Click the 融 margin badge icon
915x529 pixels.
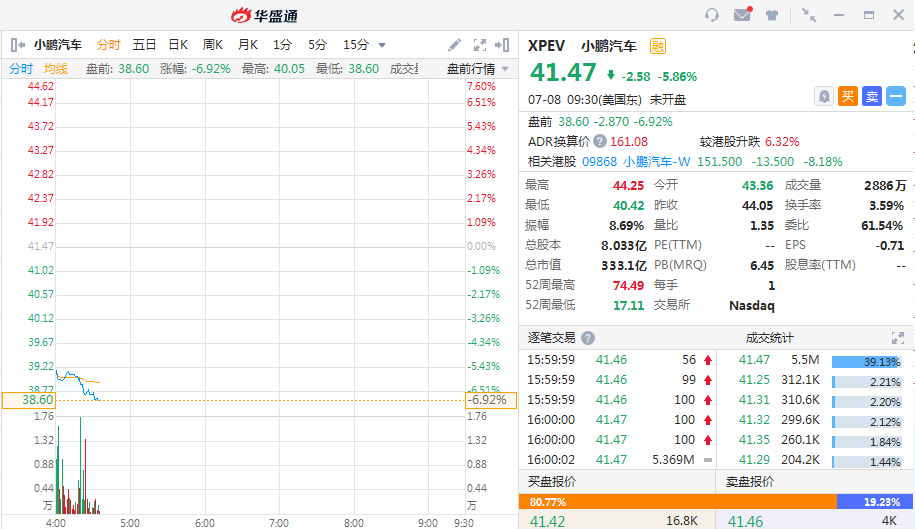(x=658, y=46)
